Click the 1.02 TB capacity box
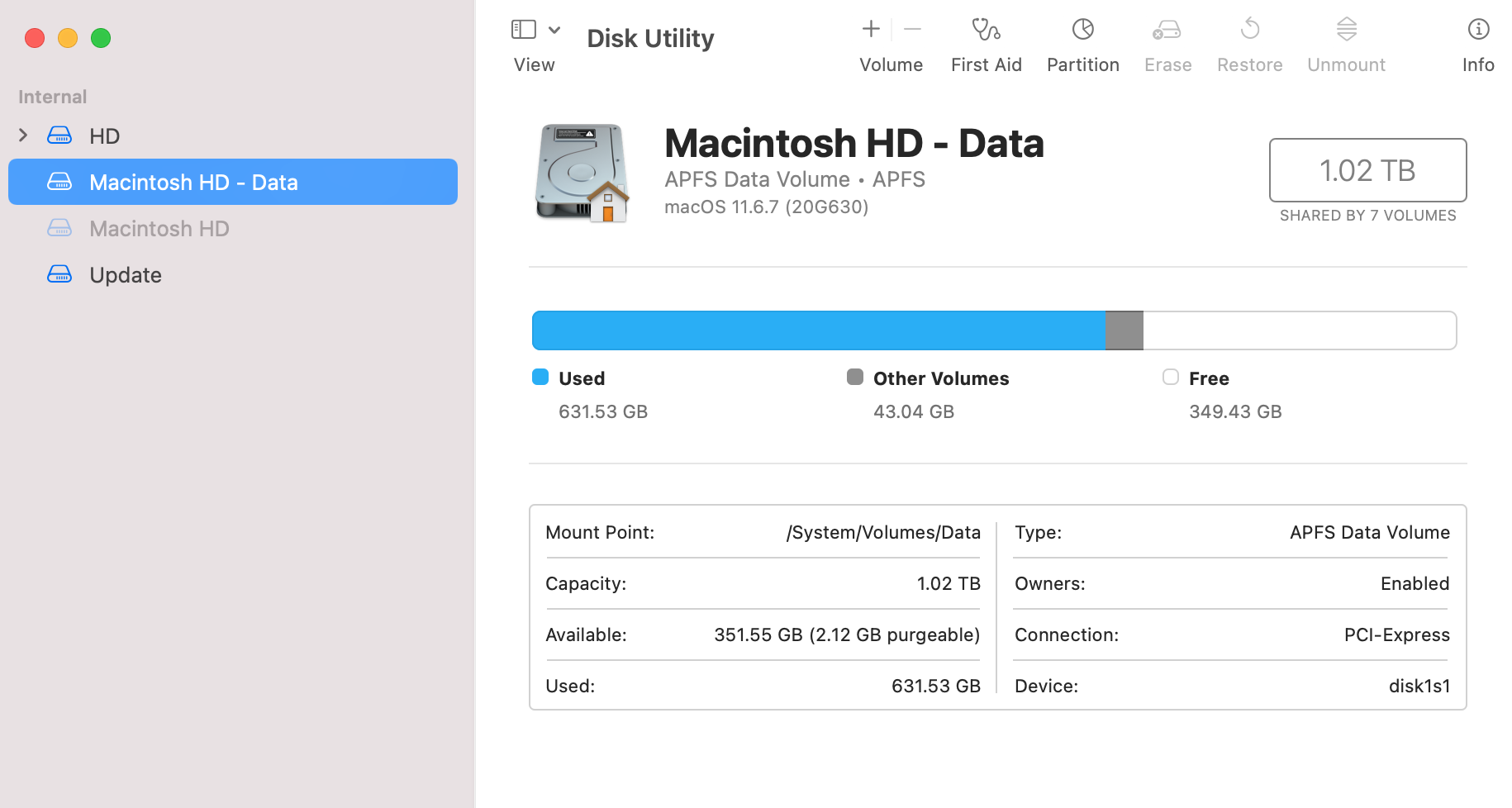This screenshot has height=808, width=1512. tap(1367, 170)
